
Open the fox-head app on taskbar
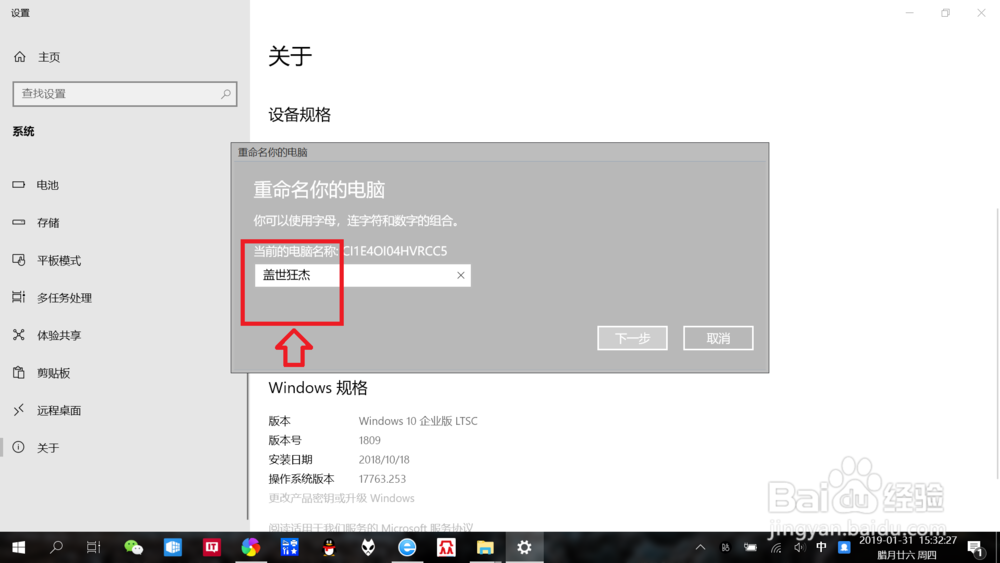pyautogui.click(x=368, y=547)
